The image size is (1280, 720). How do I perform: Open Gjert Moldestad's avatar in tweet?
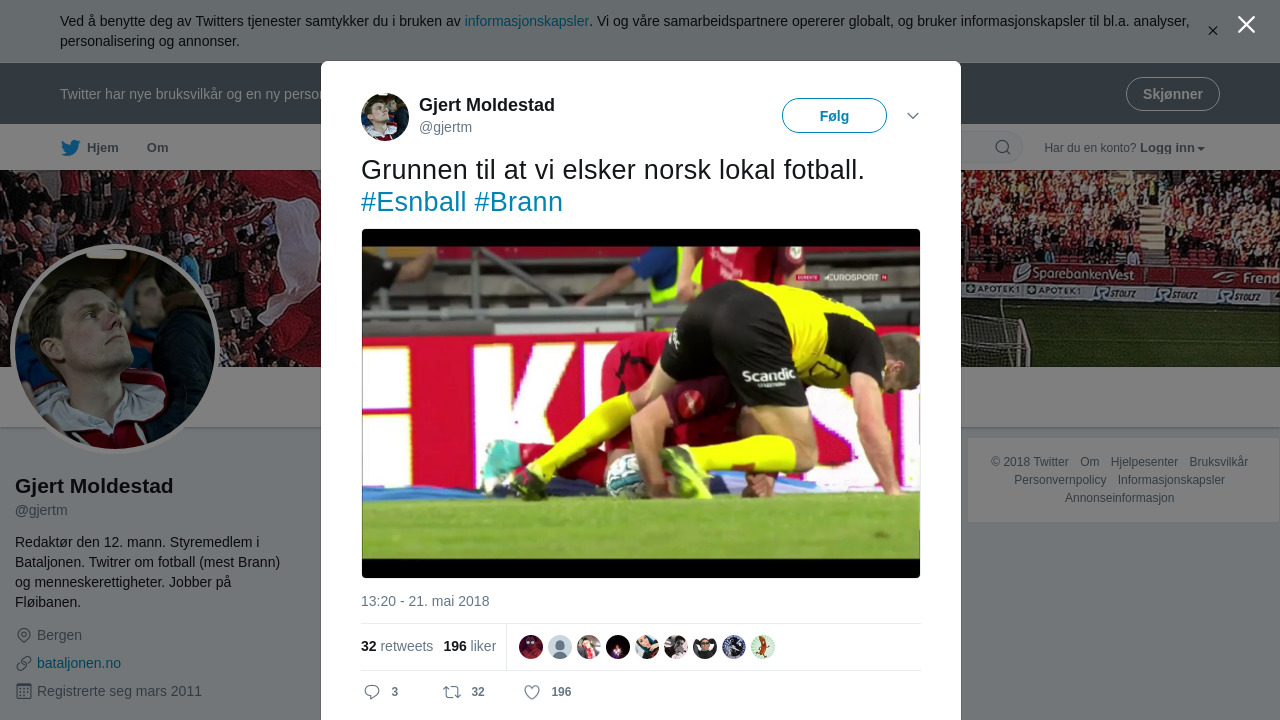click(385, 117)
